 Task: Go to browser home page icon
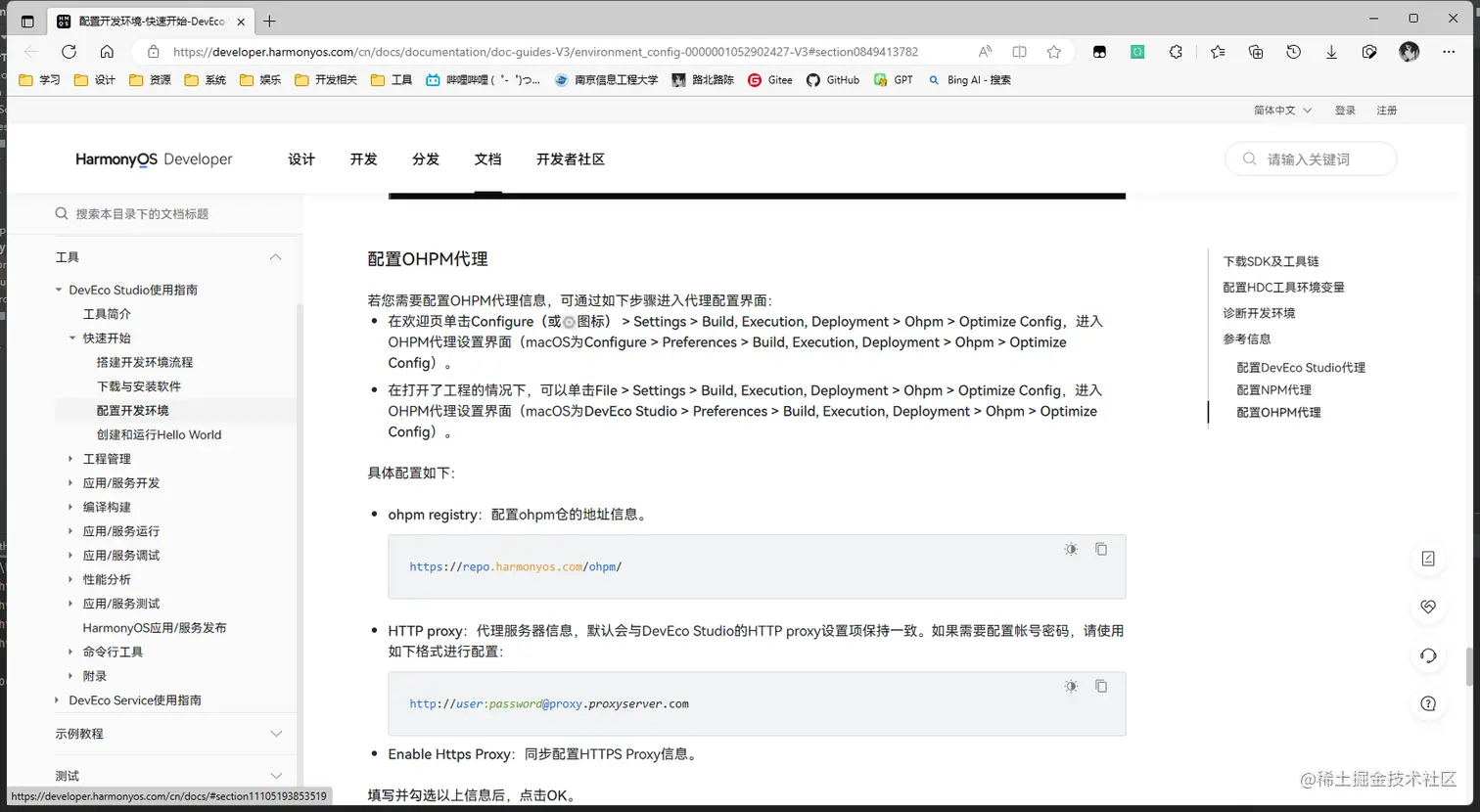(x=107, y=52)
